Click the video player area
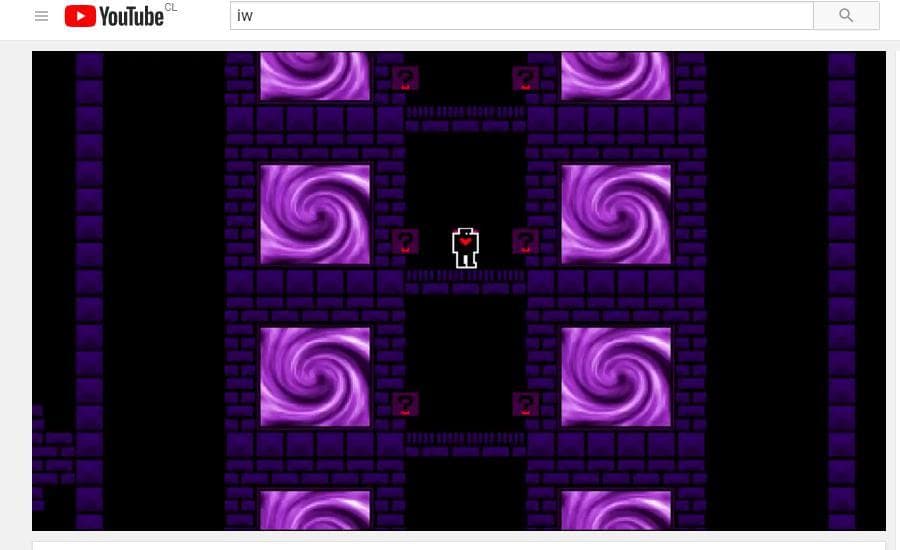The width and height of the screenshot is (900, 550). 459,291
